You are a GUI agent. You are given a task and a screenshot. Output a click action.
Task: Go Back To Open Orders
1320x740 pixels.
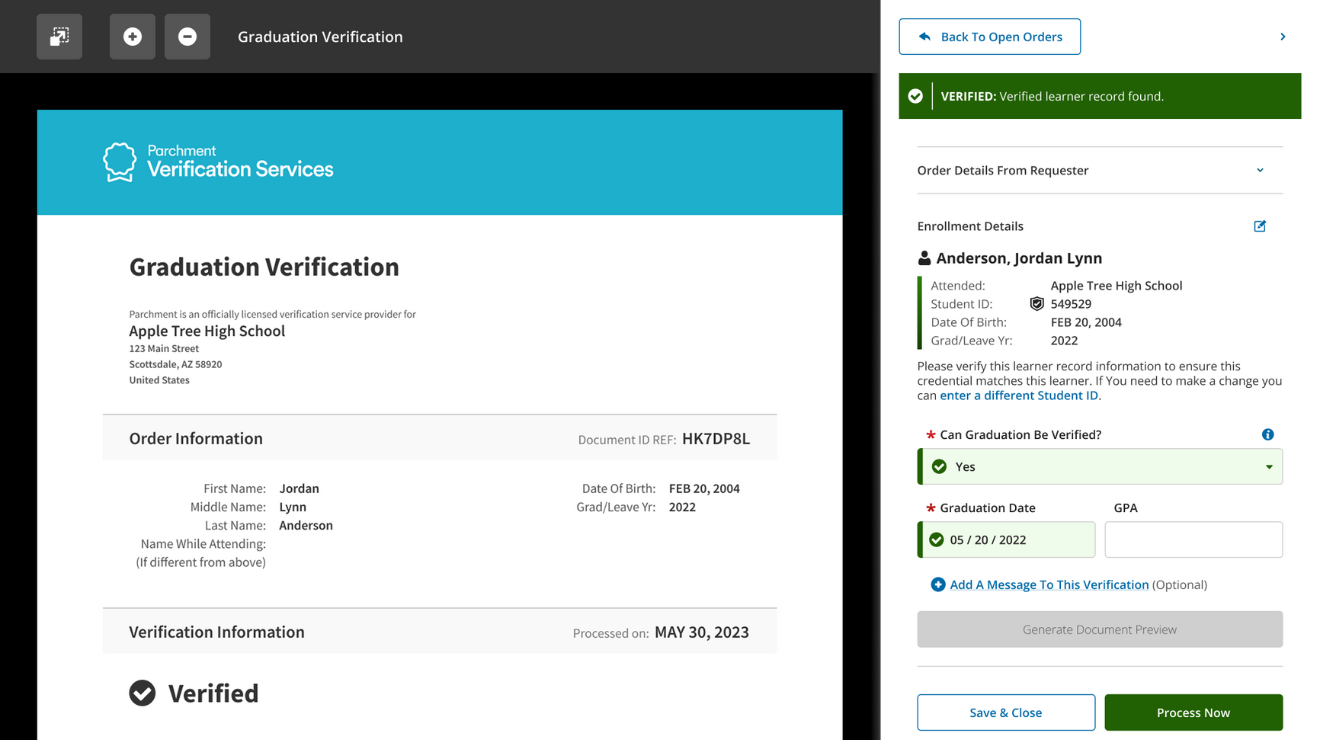[990, 37]
